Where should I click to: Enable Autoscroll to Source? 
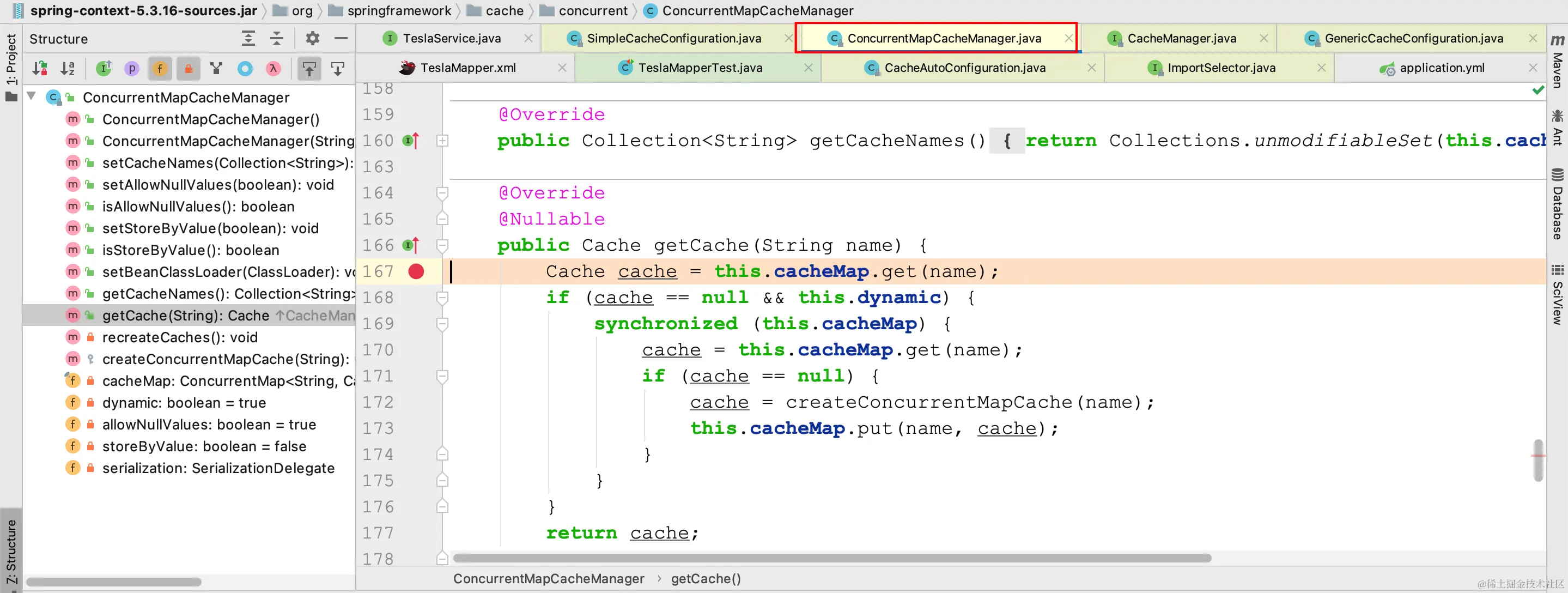(309, 69)
